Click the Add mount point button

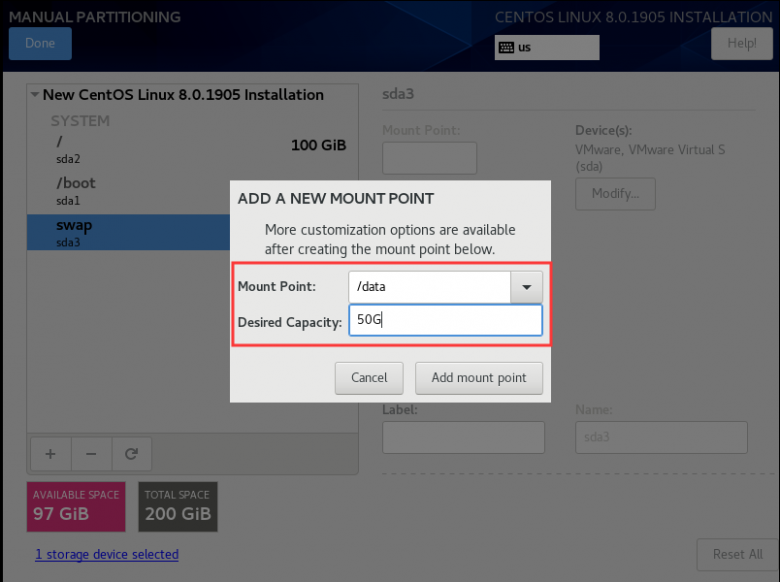[x=479, y=378]
